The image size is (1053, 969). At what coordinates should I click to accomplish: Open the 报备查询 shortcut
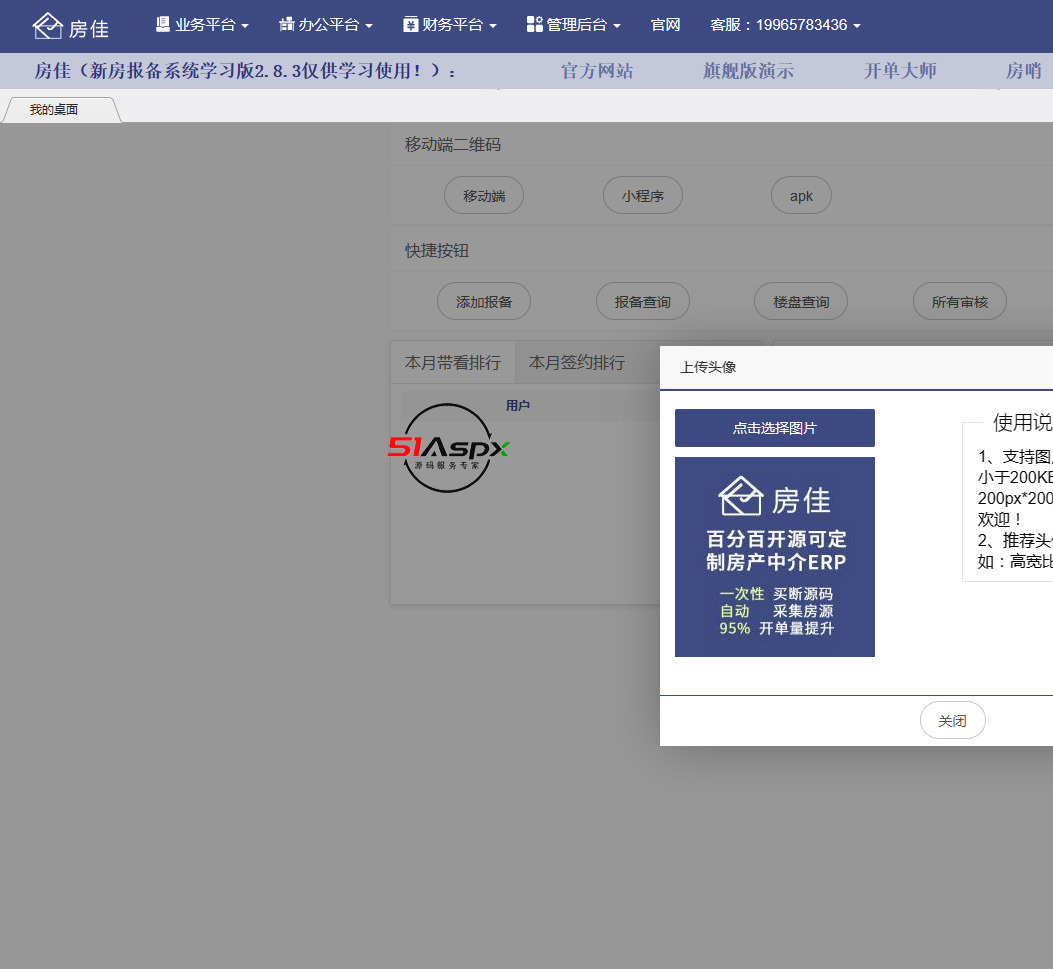point(643,302)
